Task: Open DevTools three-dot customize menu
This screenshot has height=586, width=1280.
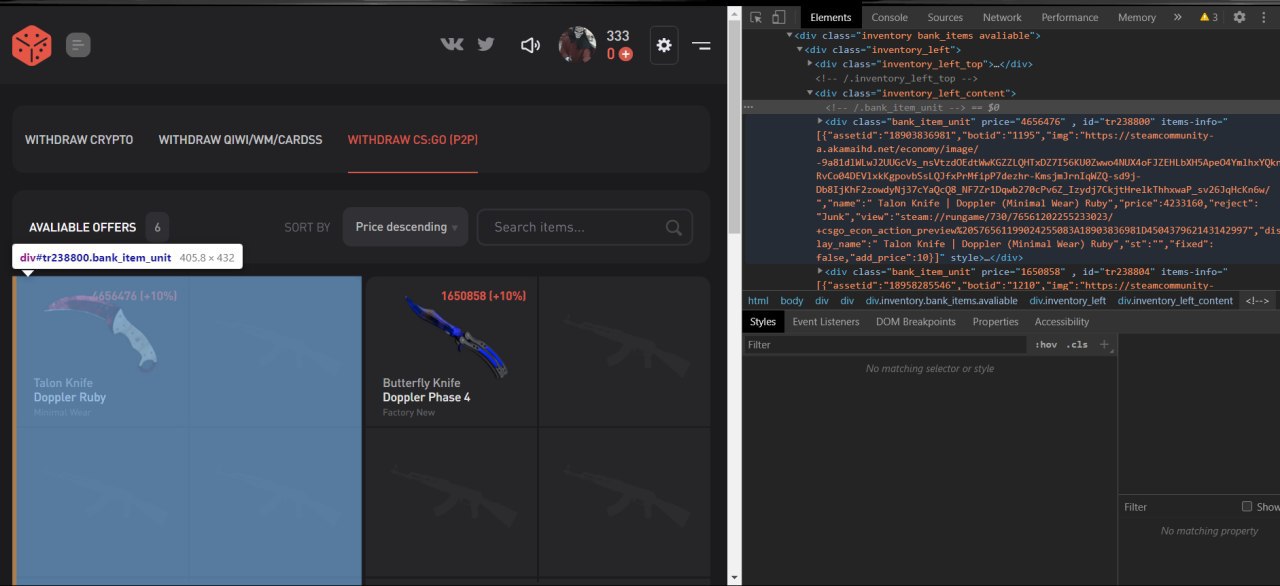Action: (1265, 17)
